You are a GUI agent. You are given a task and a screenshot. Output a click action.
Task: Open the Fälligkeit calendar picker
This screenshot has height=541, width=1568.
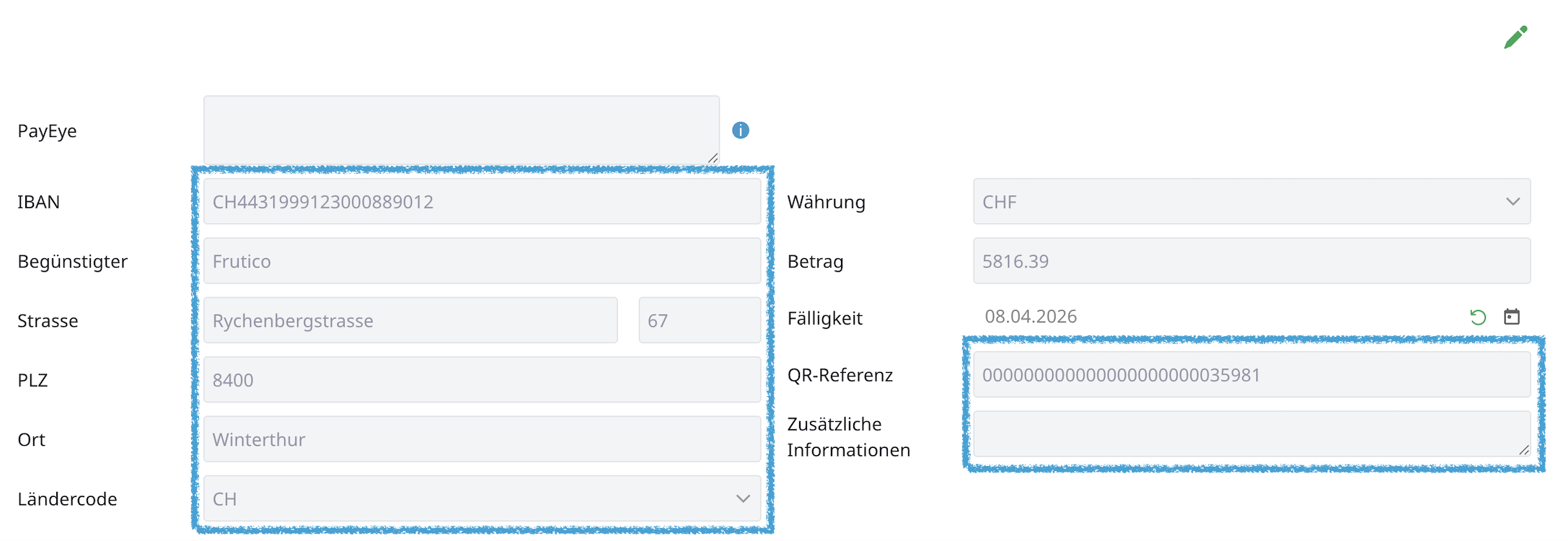pyautogui.click(x=1512, y=317)
